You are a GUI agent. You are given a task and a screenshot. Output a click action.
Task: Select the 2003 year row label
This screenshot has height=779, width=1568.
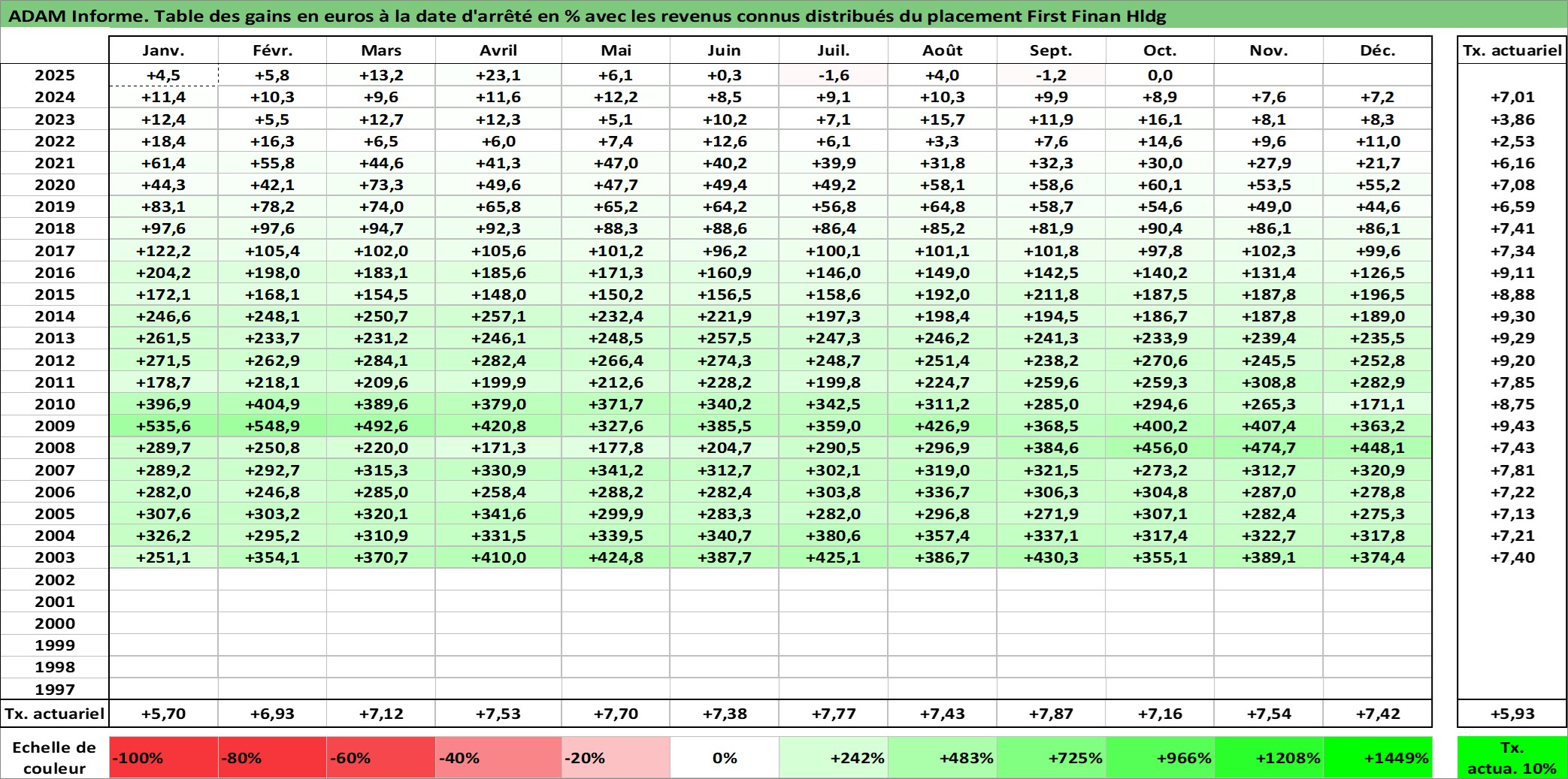tap(55, 557)
